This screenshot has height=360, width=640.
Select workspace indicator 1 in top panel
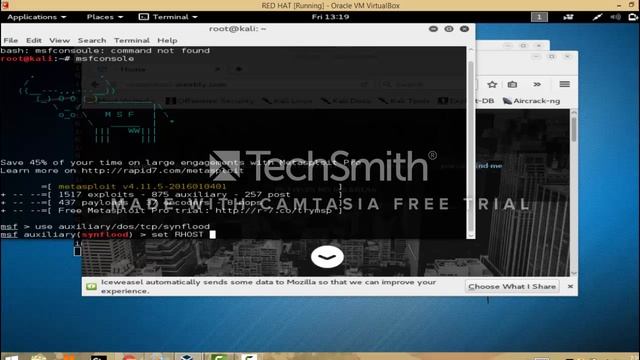pos(539,17)
